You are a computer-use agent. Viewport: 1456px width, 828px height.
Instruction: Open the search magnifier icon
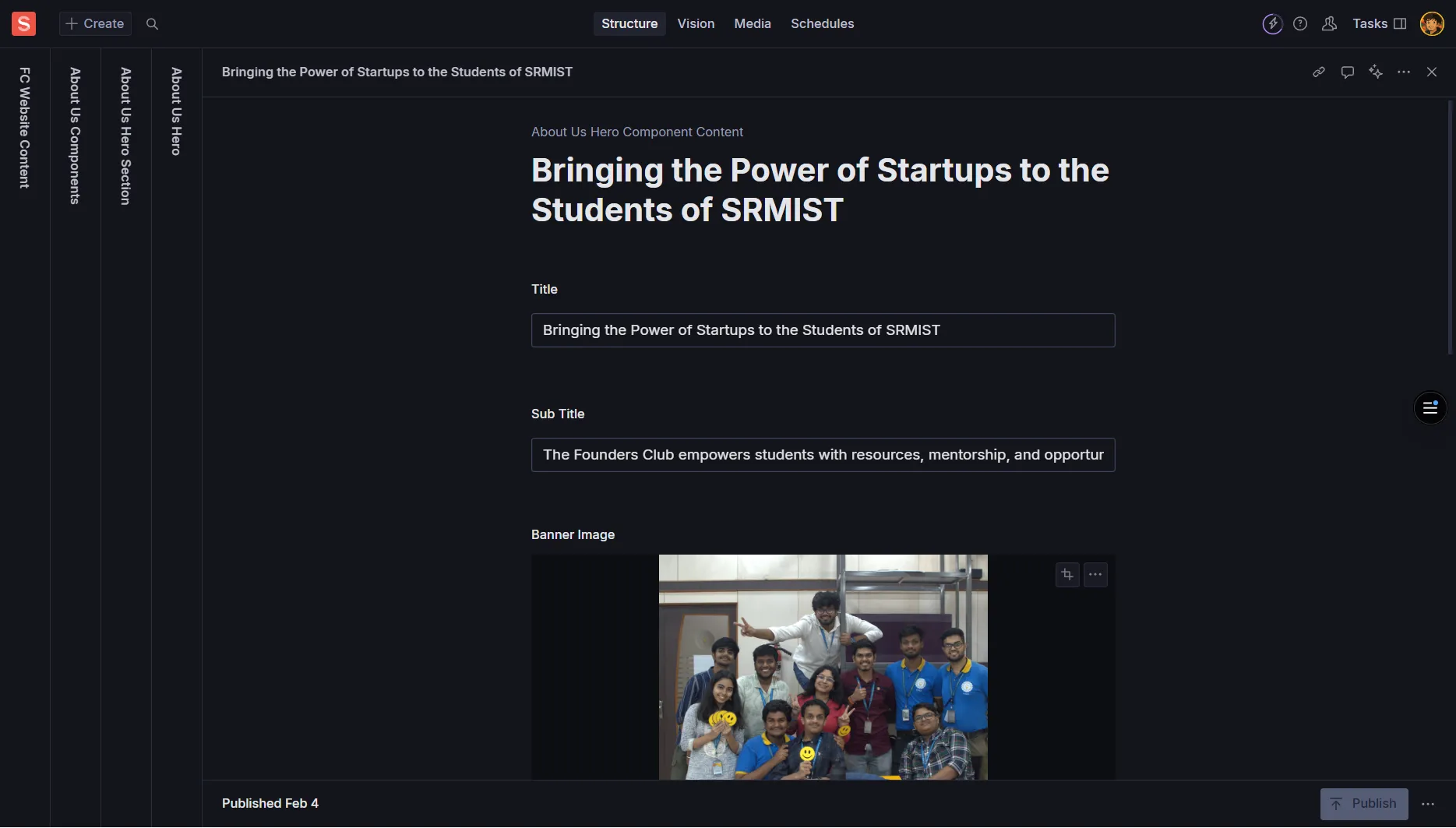pyautogui.click(x=153, y=24)
